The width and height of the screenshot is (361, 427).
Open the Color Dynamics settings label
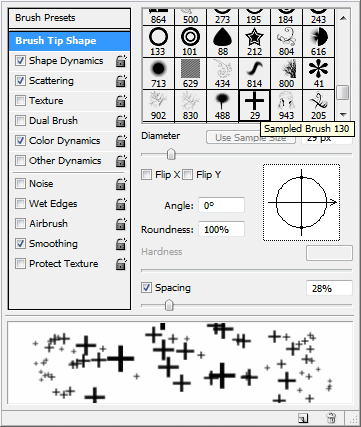[65, 141]
